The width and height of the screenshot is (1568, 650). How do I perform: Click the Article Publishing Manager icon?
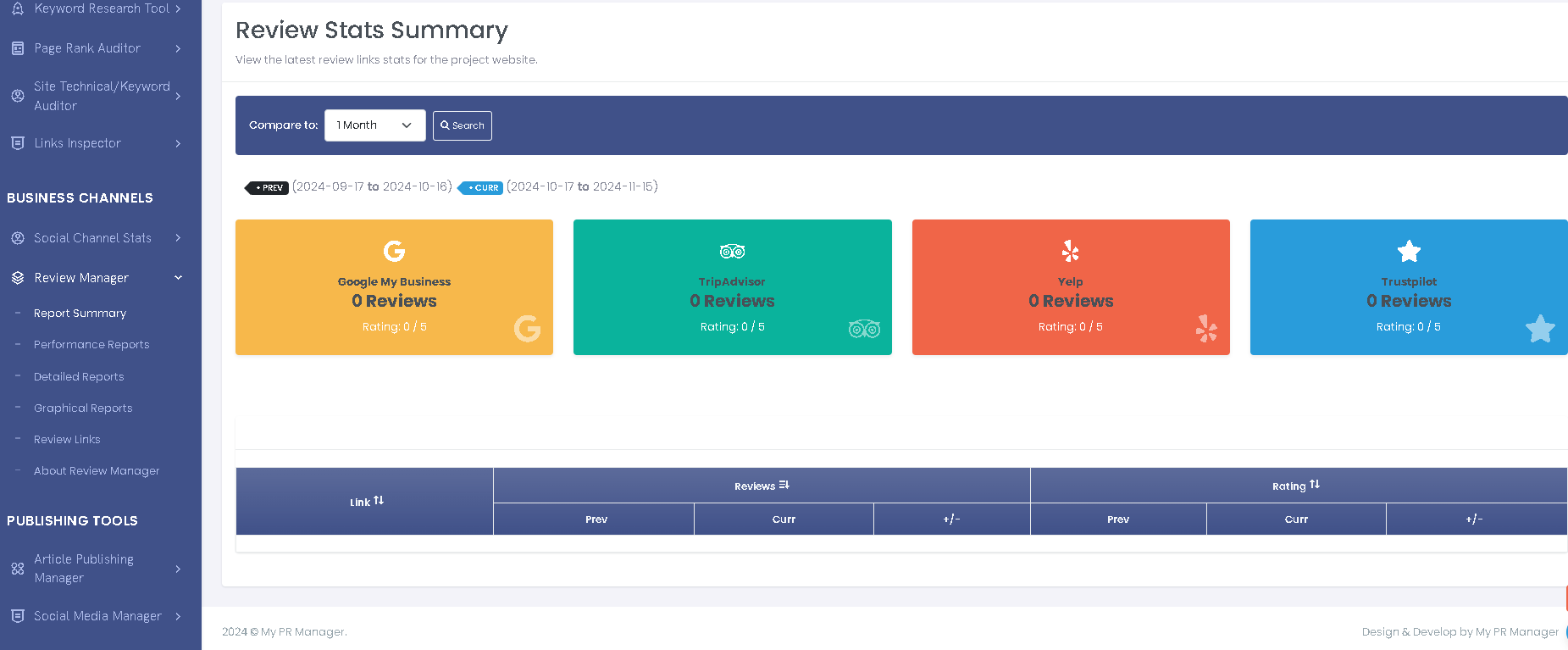point(18,569)
